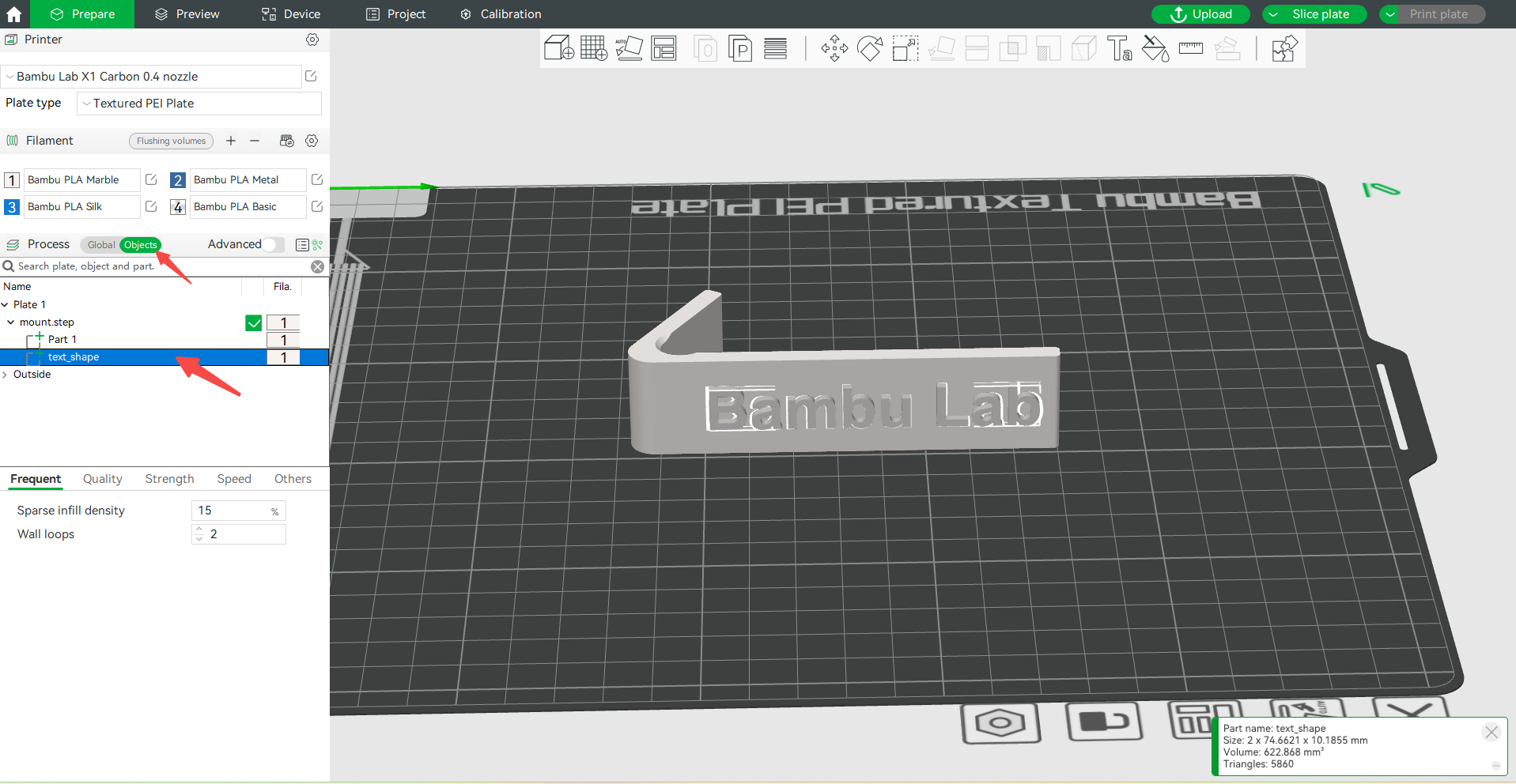Toggle the mount.step printable checkbox
Screen dimensions: 1516x784
[x=254, y=322]
